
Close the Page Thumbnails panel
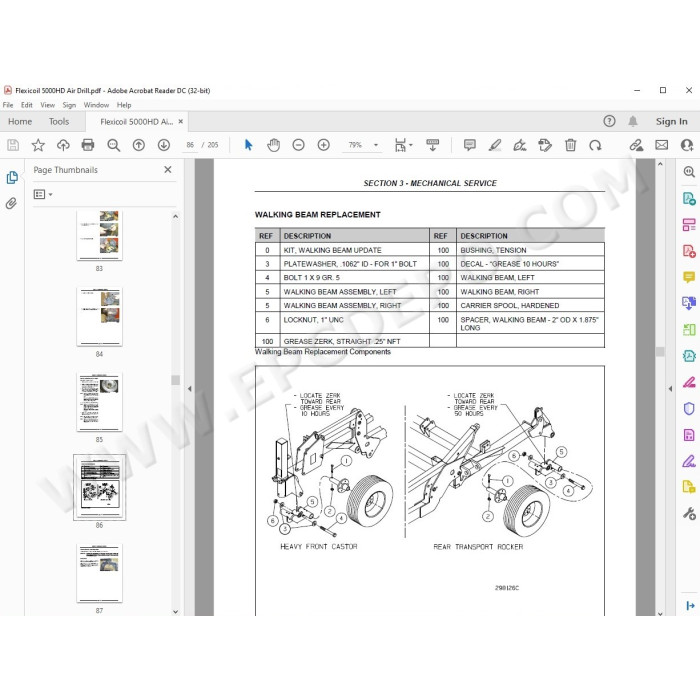[167, 170]
